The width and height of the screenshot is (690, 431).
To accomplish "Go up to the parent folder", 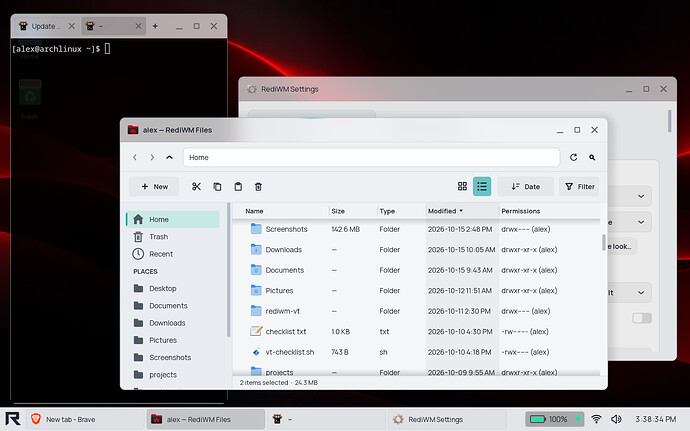I will click(169, 157).
